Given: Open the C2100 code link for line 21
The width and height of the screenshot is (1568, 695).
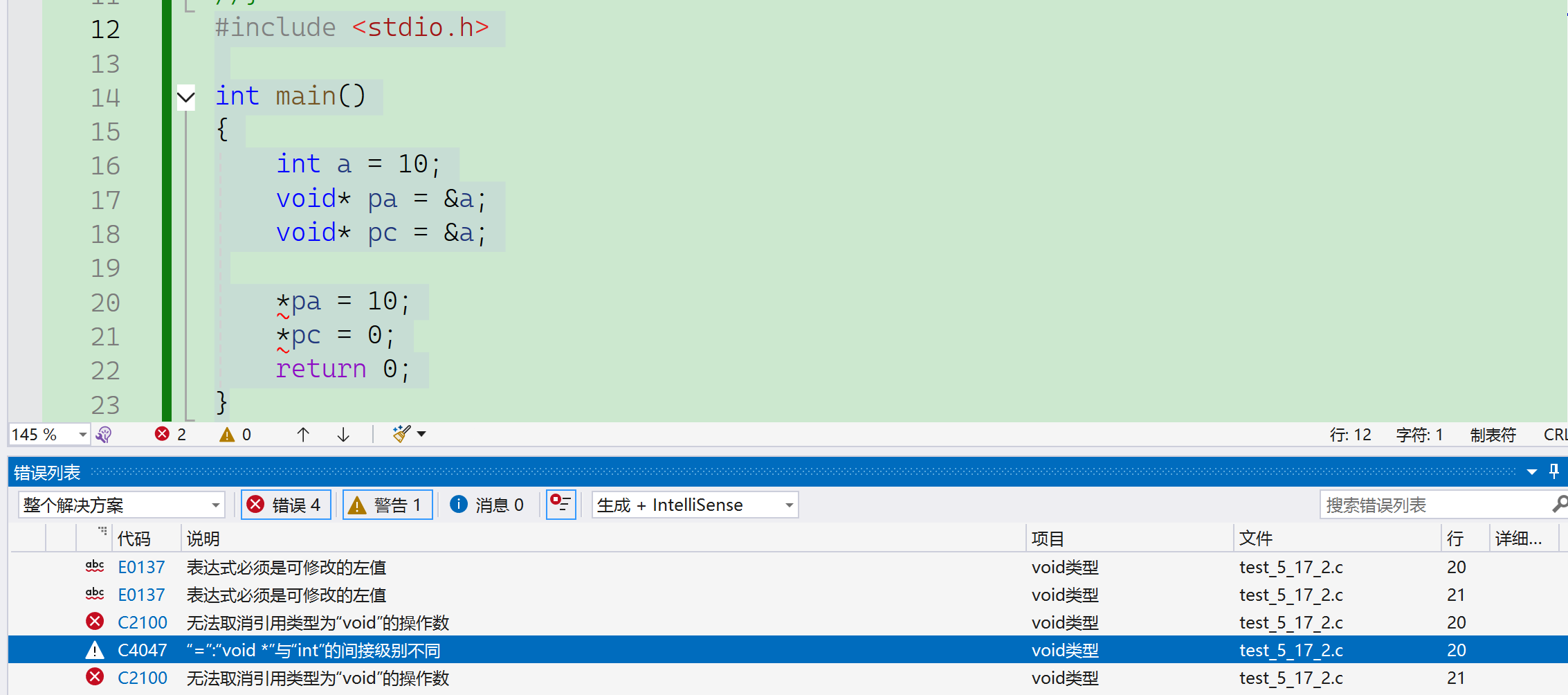Looking at the screenshot, I should pyautogui.click(x=143, y=678).
